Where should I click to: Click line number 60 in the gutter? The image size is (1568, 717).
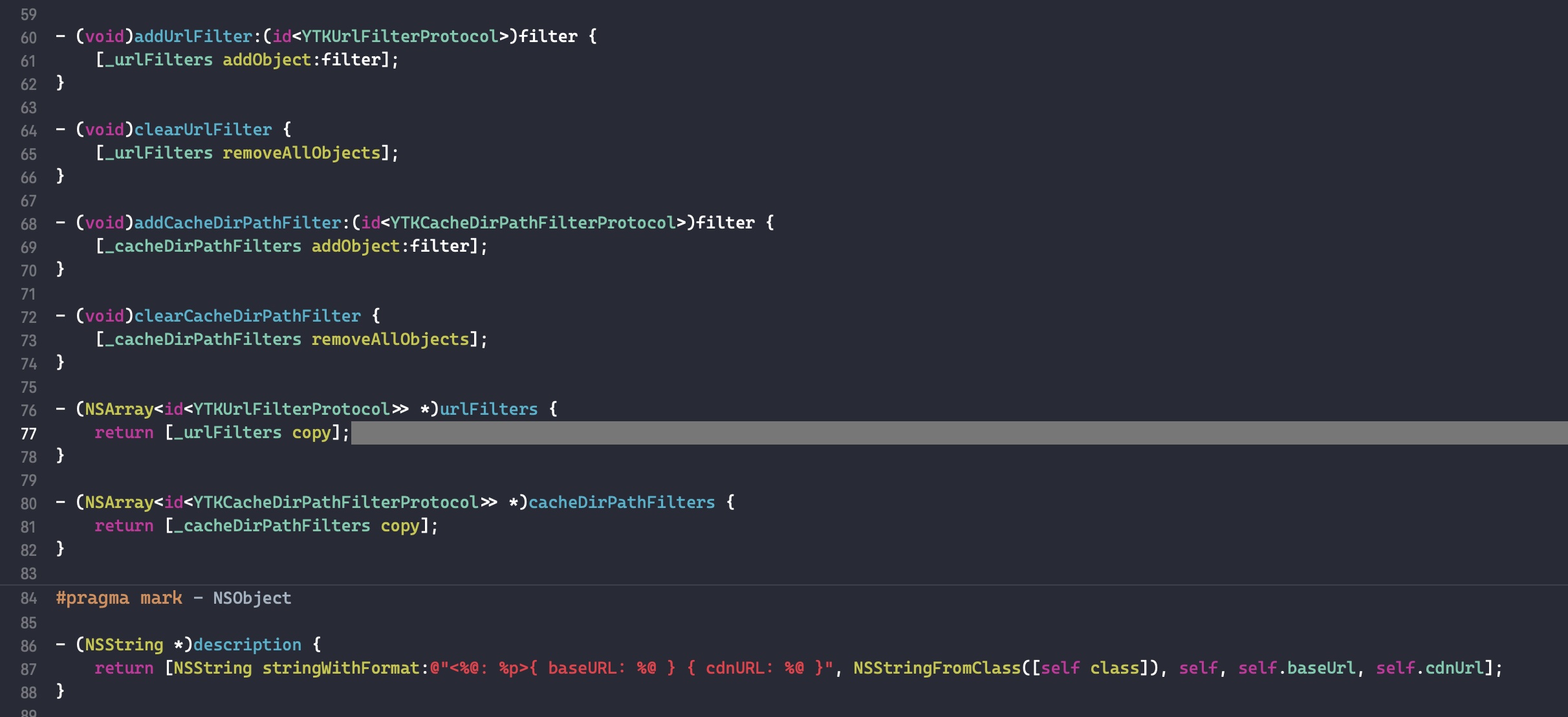pos(28,38)
